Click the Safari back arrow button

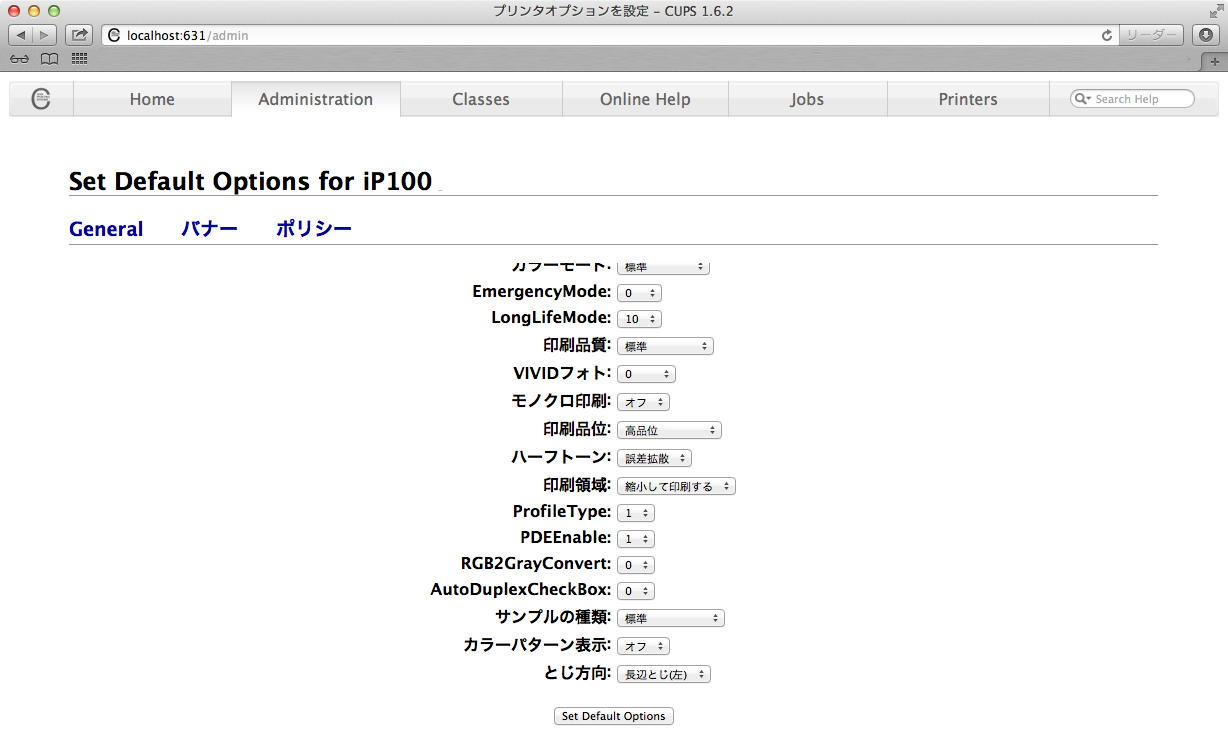pos(21,35)
